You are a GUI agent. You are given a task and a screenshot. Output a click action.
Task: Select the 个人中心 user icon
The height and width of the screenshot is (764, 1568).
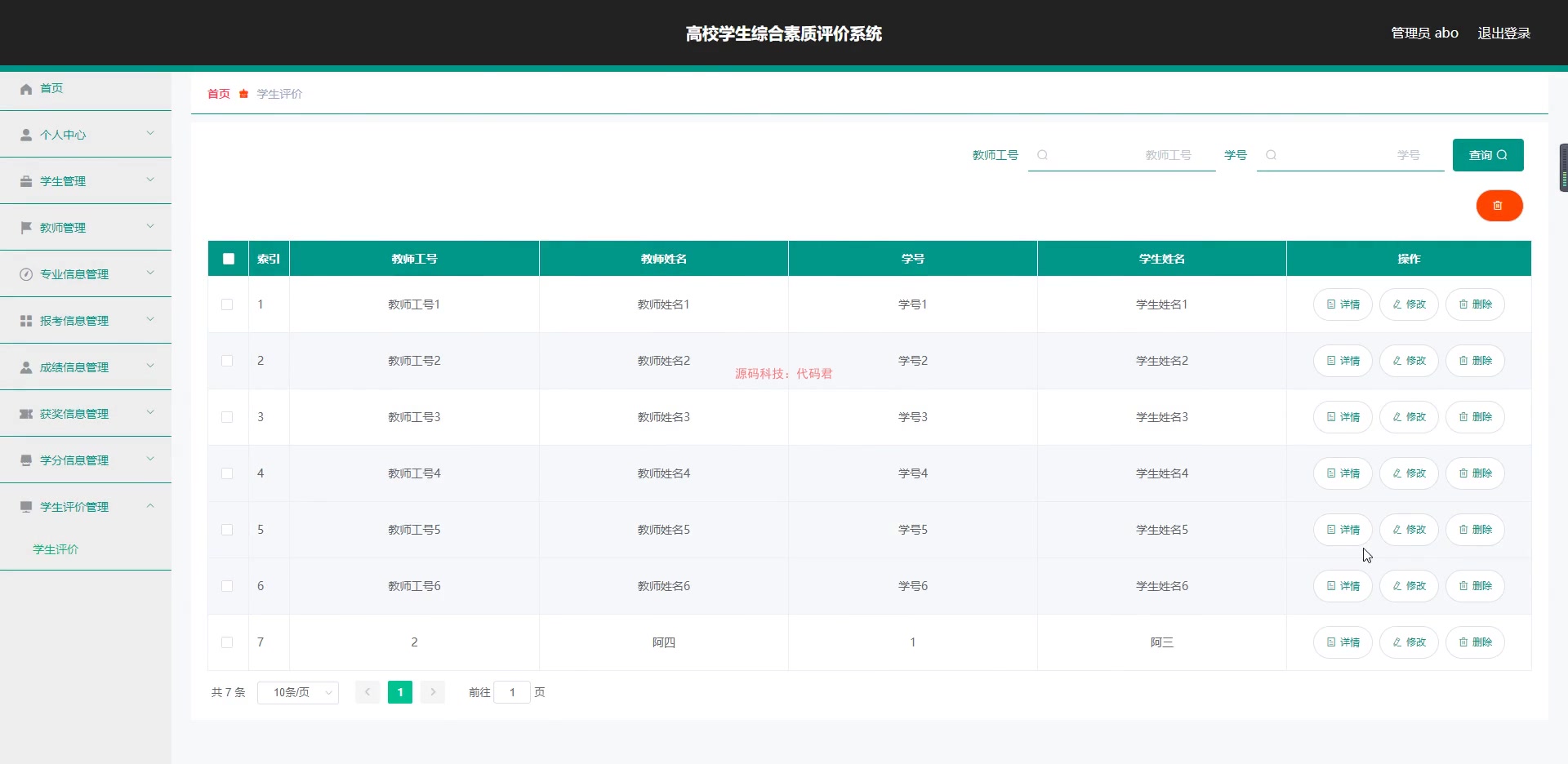coord(25,135)
